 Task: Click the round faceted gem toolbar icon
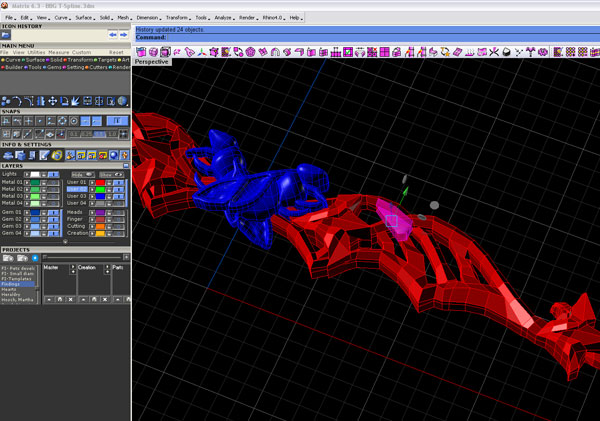coord(251,52)
